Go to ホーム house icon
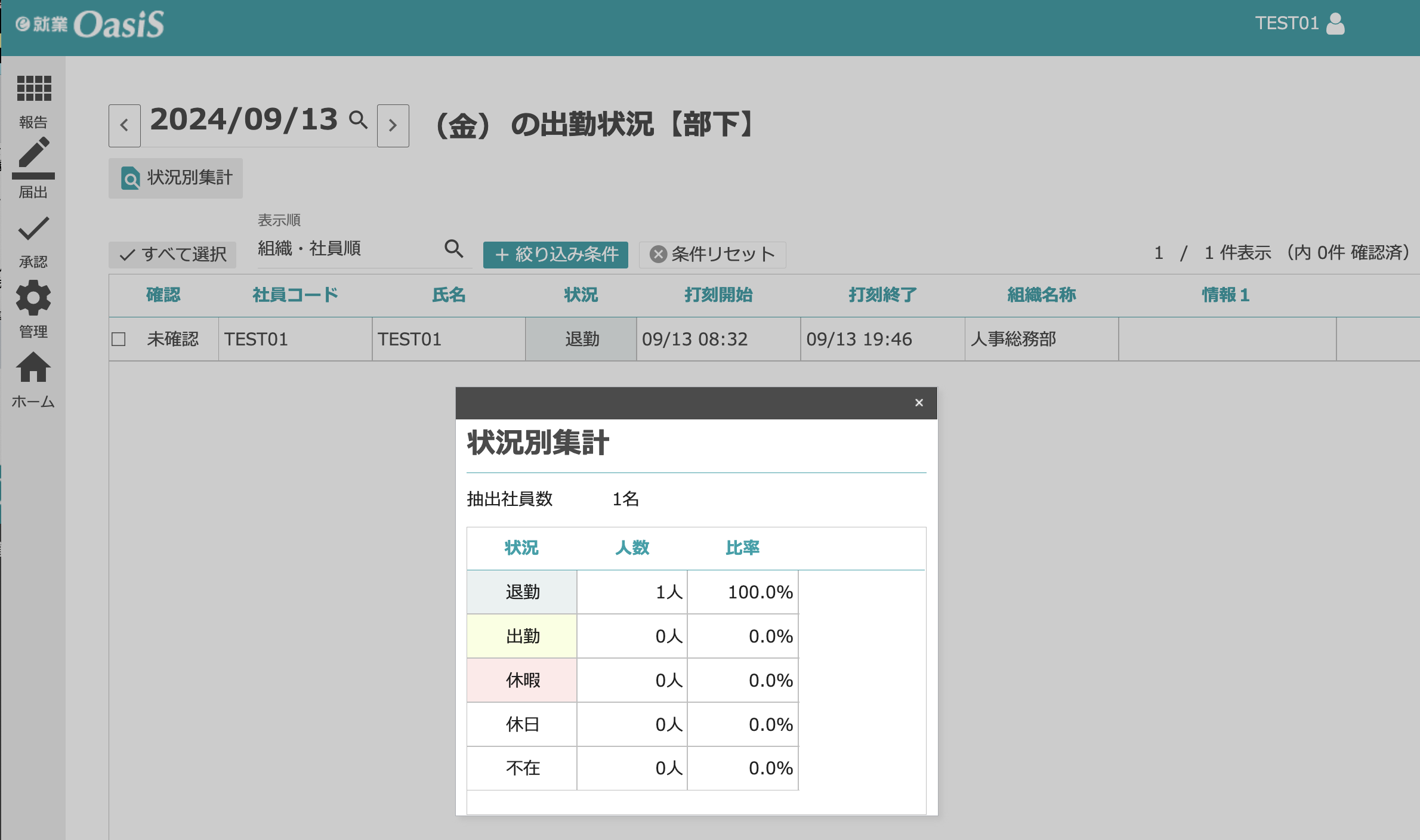 [x=33, y=367]
